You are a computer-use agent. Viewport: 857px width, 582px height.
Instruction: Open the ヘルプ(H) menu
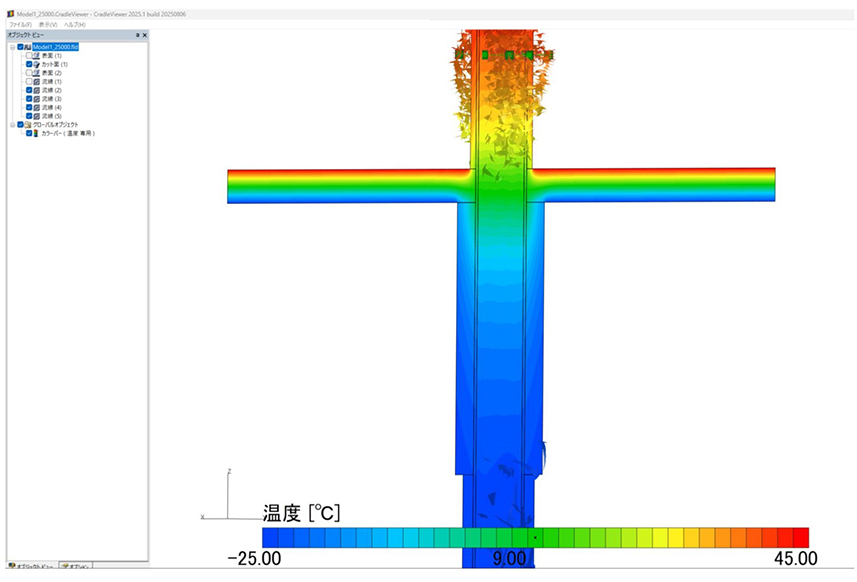coord(75,24)
